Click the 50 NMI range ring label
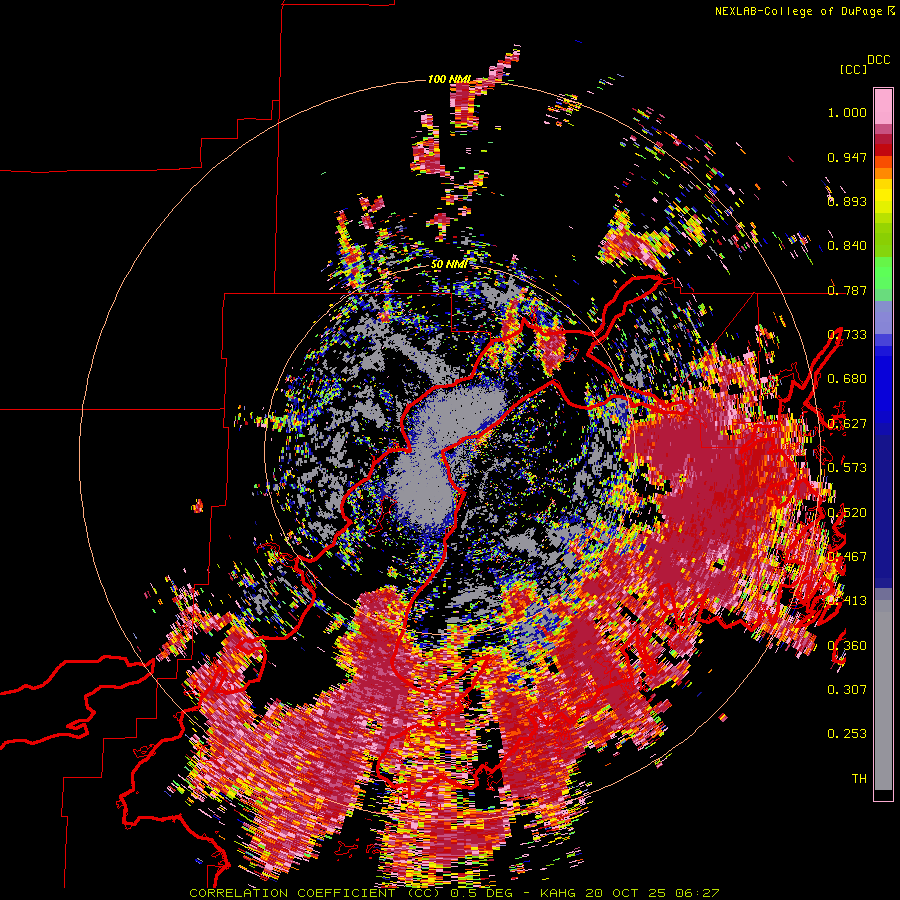The width and height of the screenshot is (900, 900). 449,264
